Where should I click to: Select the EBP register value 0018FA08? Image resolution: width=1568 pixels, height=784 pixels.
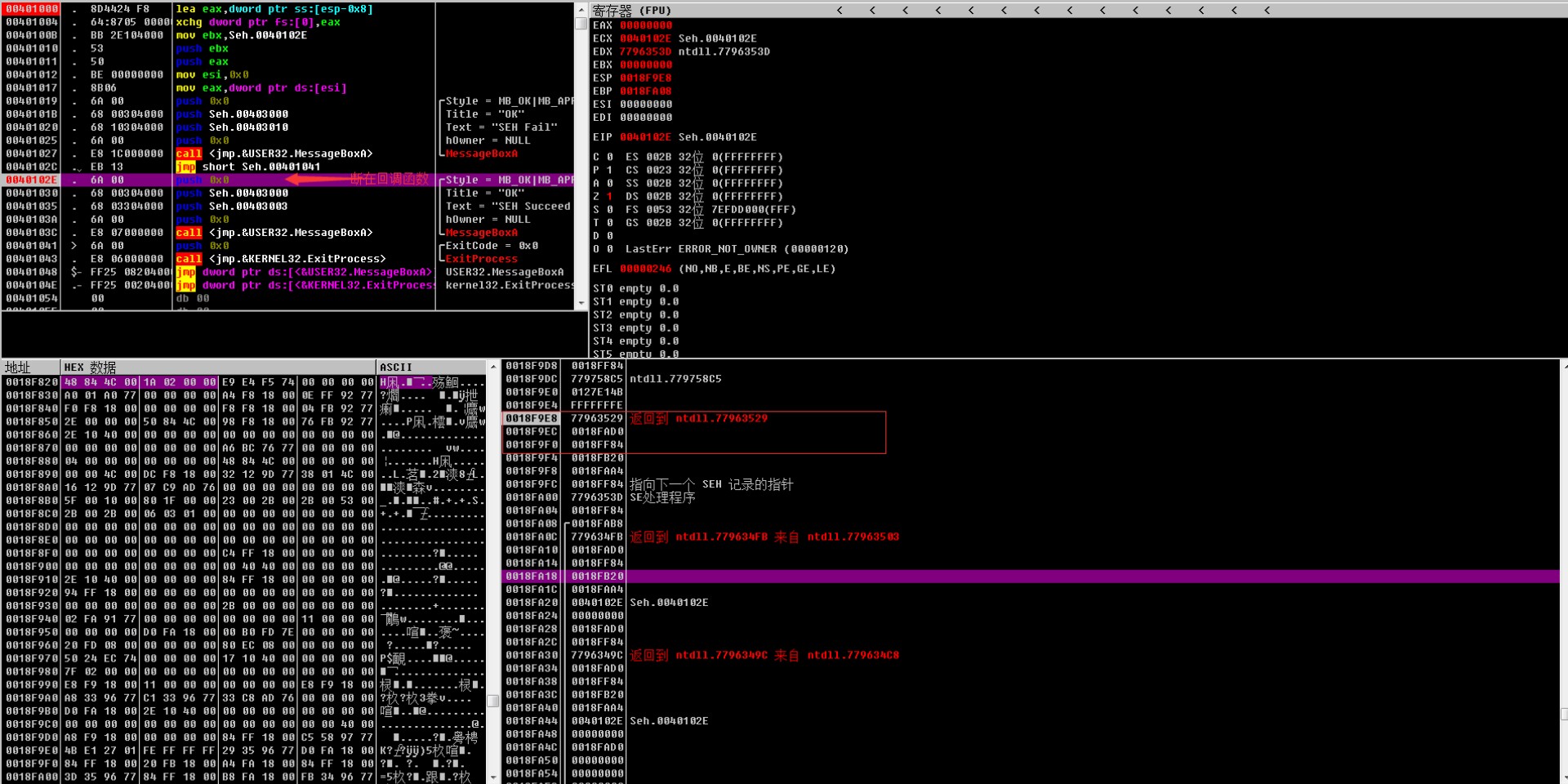point(646,91)
